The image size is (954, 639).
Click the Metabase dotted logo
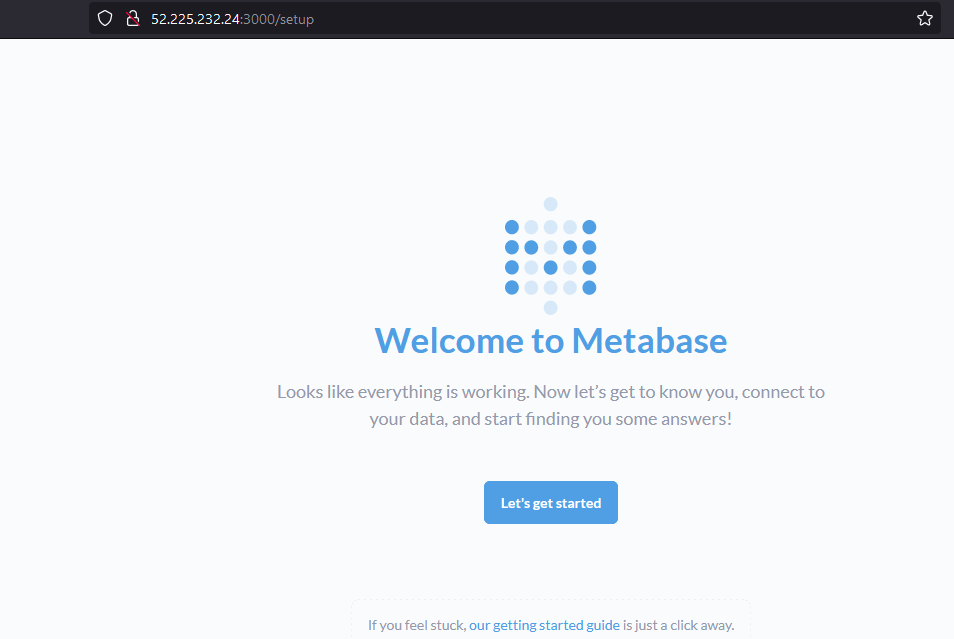(550, 257)
